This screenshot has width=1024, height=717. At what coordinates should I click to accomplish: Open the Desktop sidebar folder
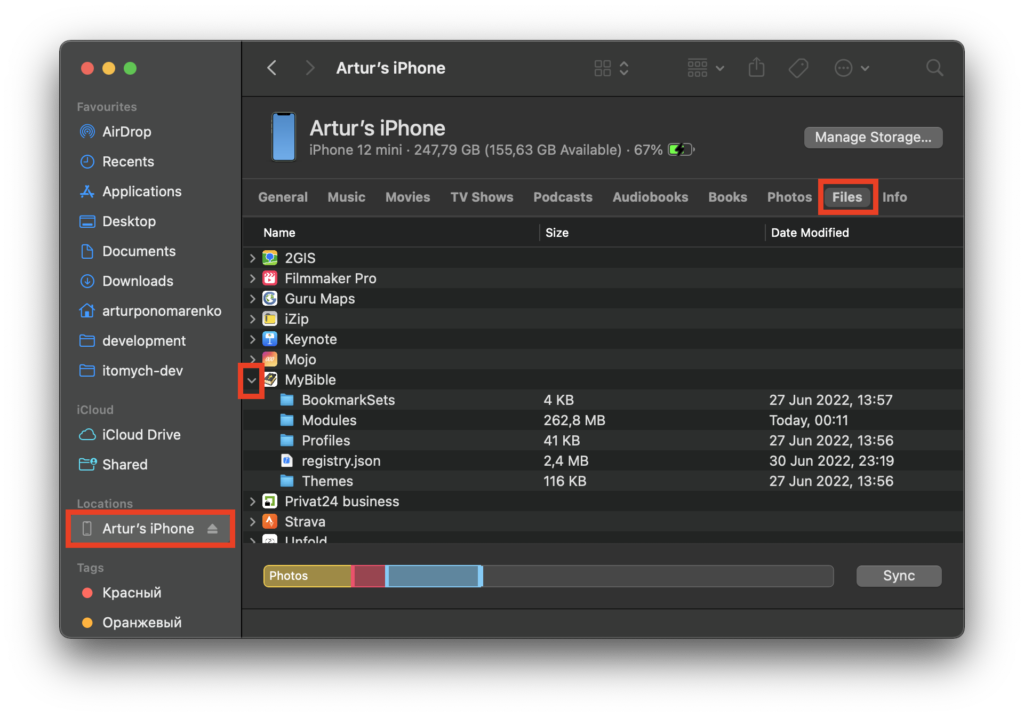[129, 222]
